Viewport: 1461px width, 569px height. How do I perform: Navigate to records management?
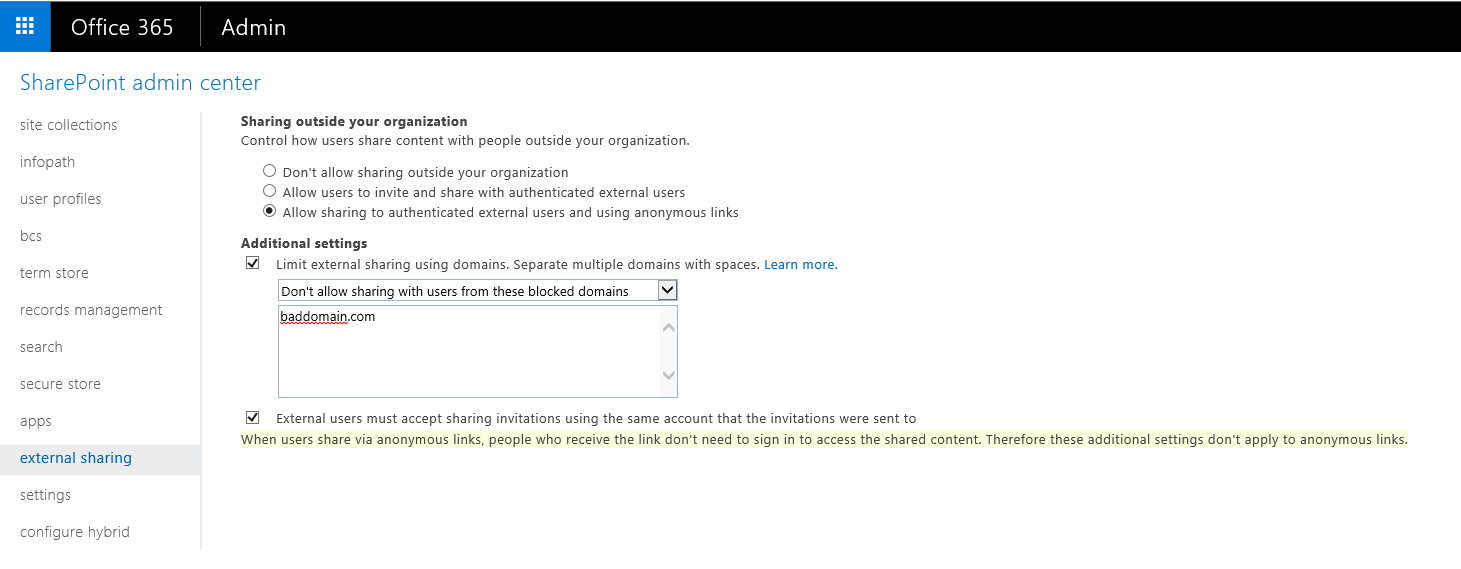pos(91,310)
